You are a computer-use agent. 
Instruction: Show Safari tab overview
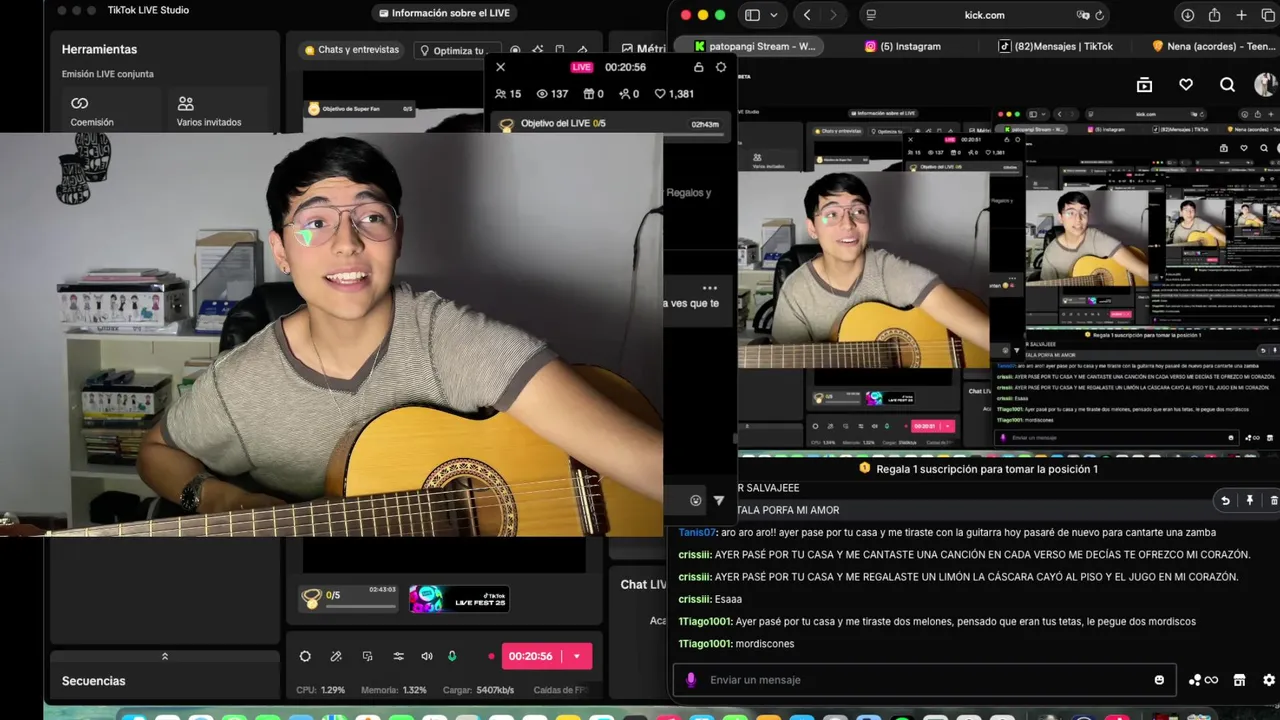point(1267,15)
